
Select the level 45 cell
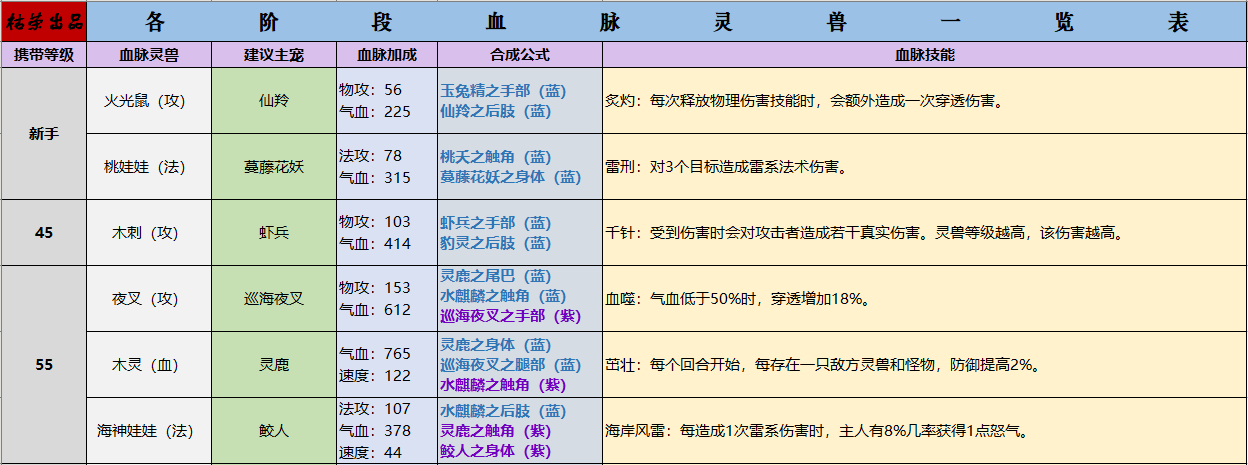(x=44, y=232)
